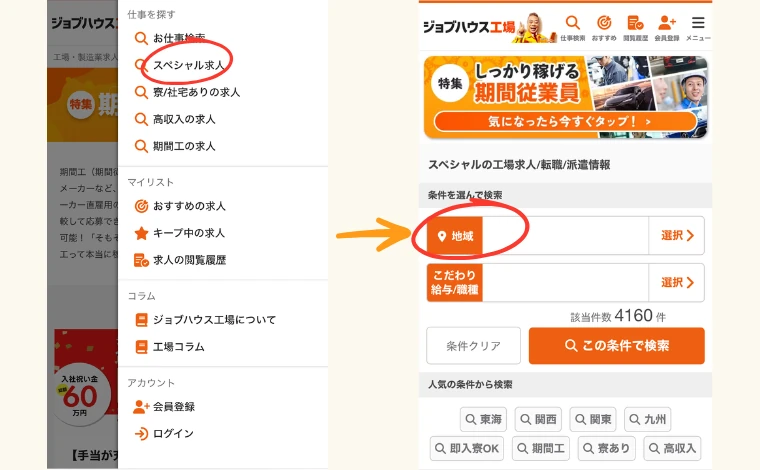Viewport: 760px width, 470px height.
Task: Click person-plus icon beside 会員登録 in menu
Action: 141,407
